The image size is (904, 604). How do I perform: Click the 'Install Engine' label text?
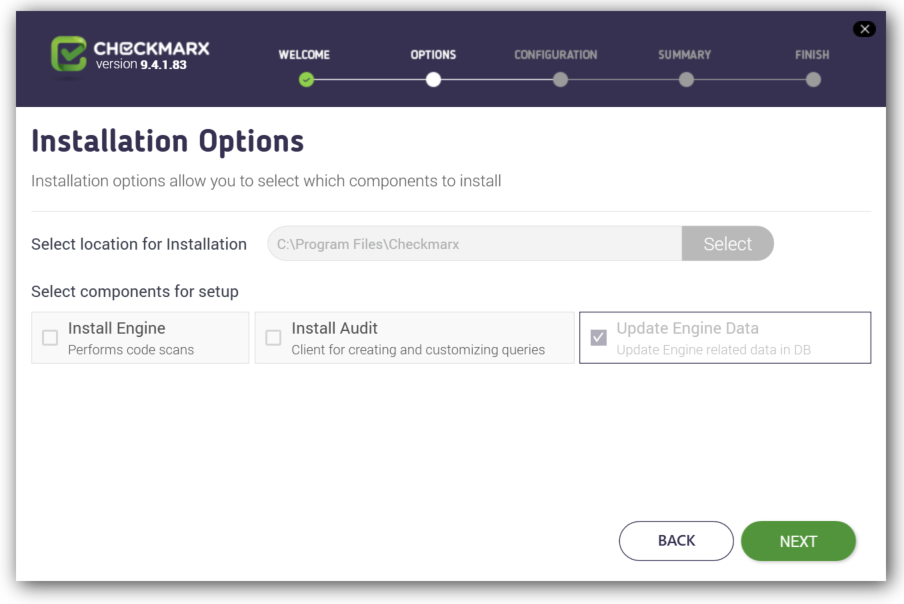click(x=116, y=328)
